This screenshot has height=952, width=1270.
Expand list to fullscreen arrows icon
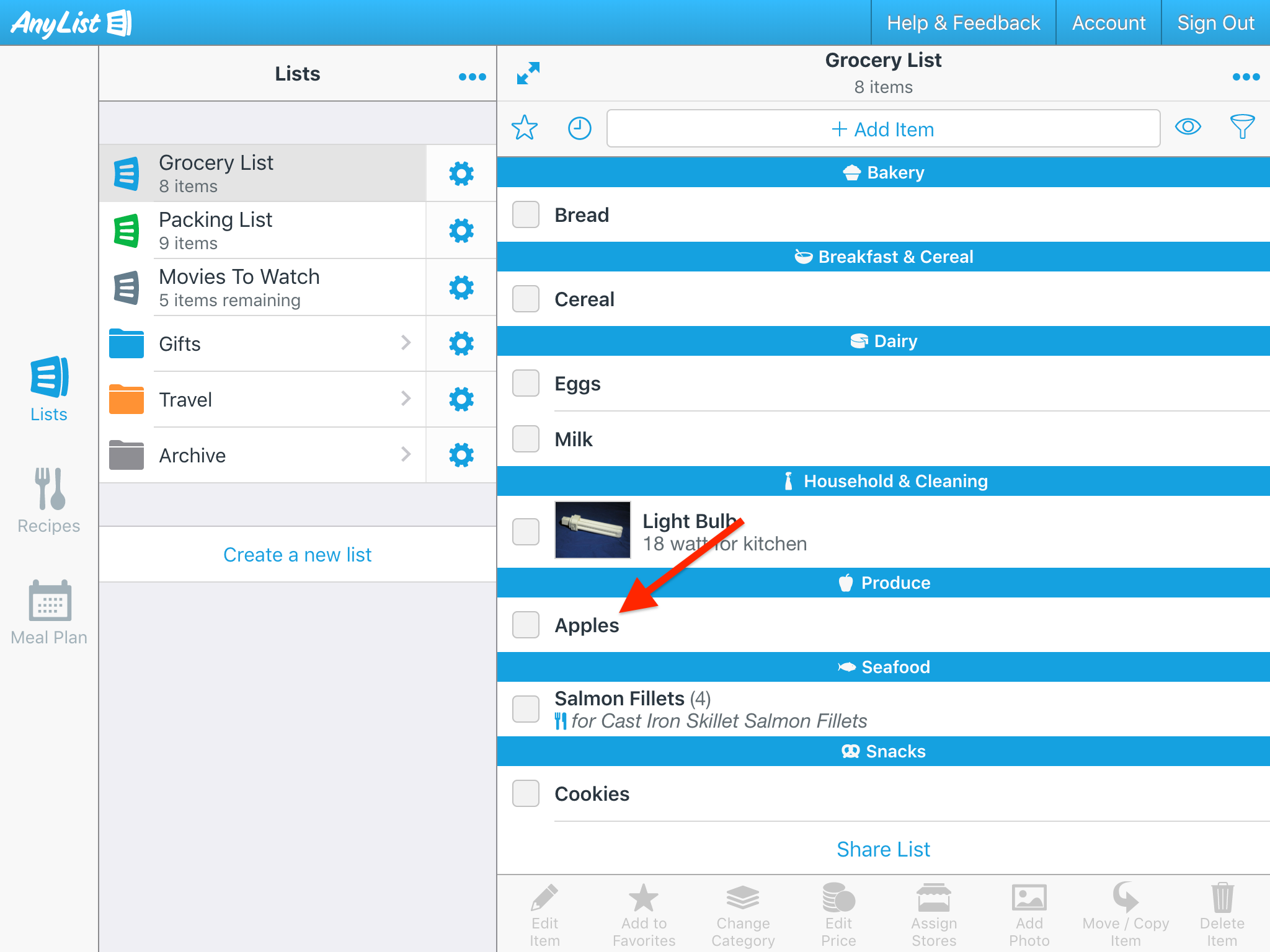[x=528, y=73]
